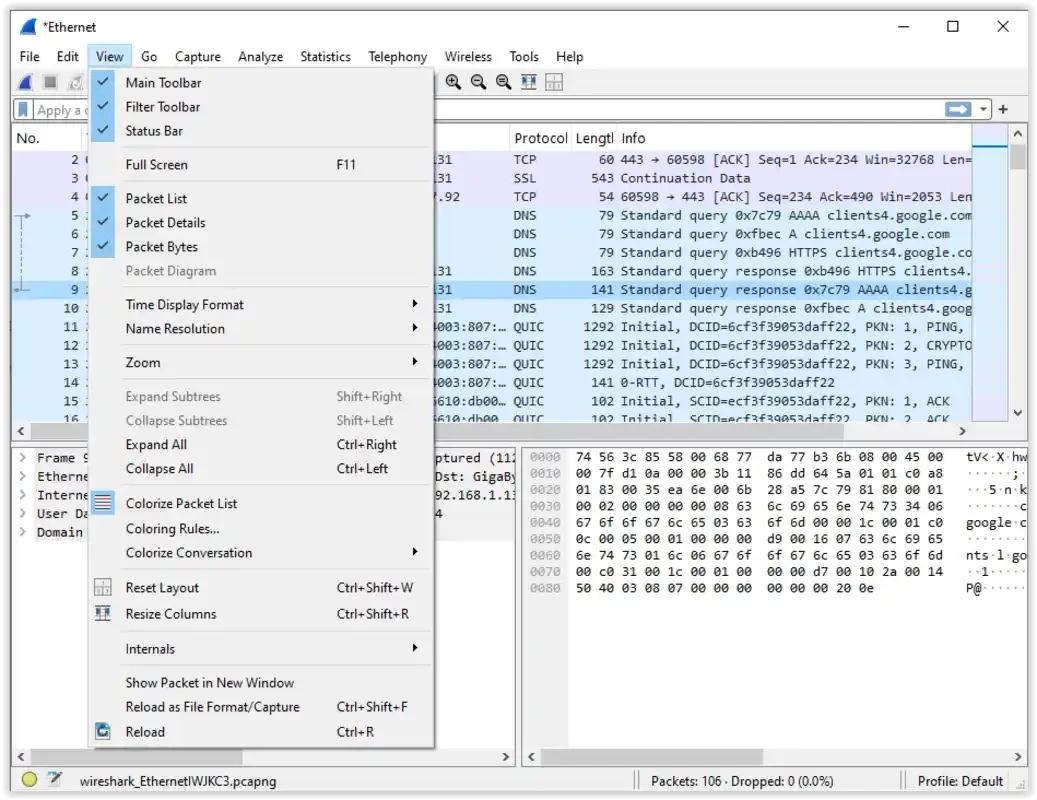Image resolution: width=1037 pixels, height=800 pixels.
Task: Expand the User Datagram tree node
Action: click(22, 513)
